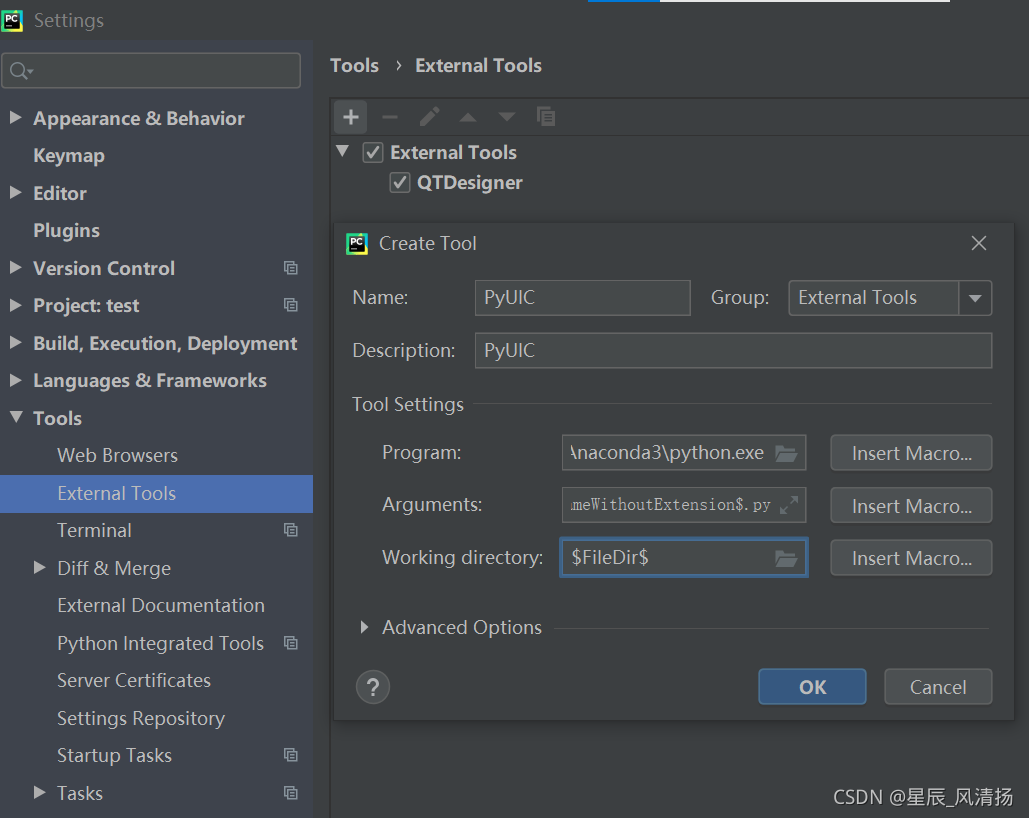
Task: Click Insert Macro for Working directory
Action: (x=912, y=558)
